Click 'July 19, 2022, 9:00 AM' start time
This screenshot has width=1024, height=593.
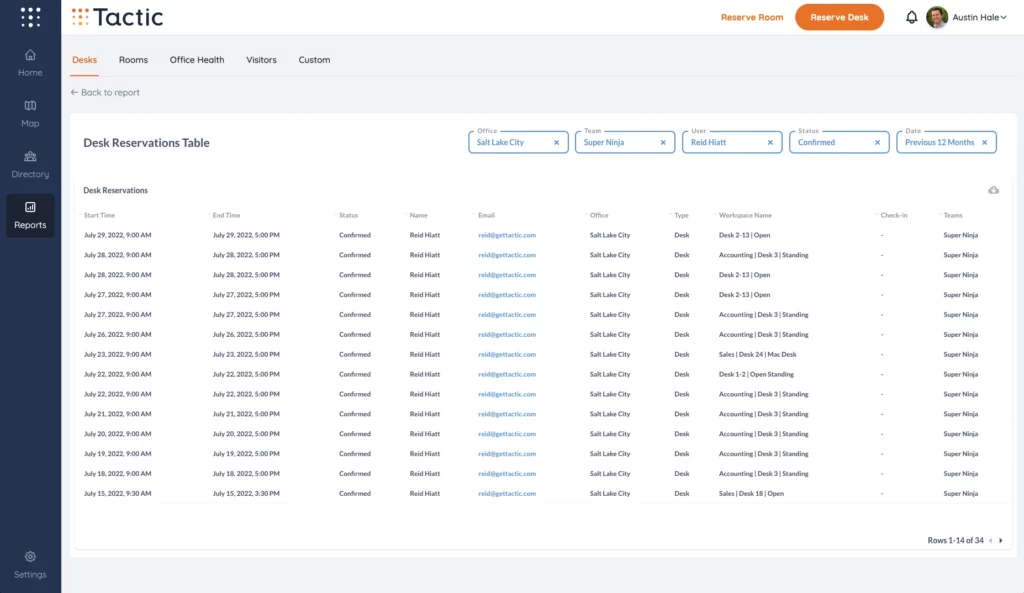tap(118, 454)
